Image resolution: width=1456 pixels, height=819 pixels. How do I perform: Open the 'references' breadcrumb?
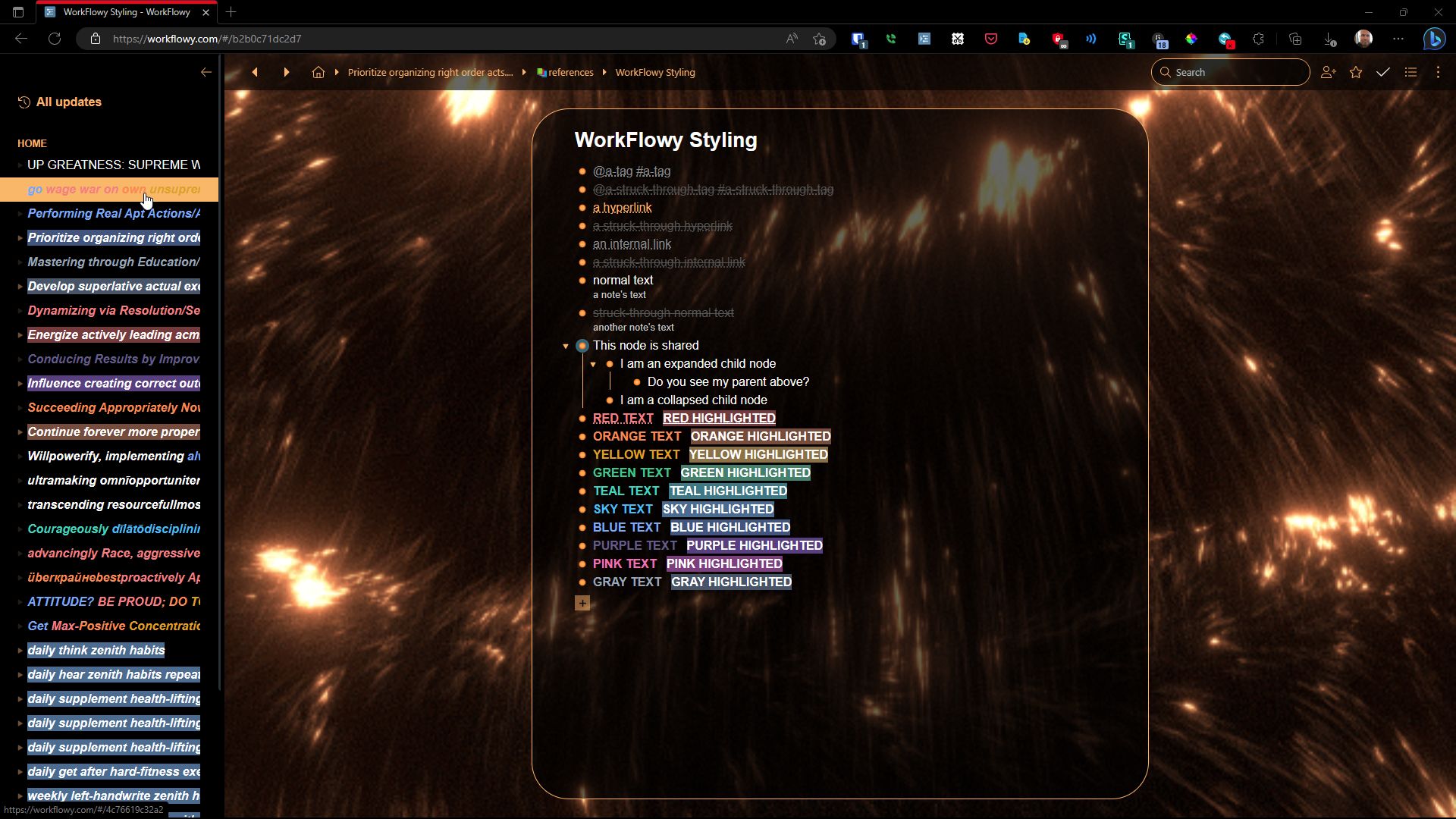pos(565,72)
